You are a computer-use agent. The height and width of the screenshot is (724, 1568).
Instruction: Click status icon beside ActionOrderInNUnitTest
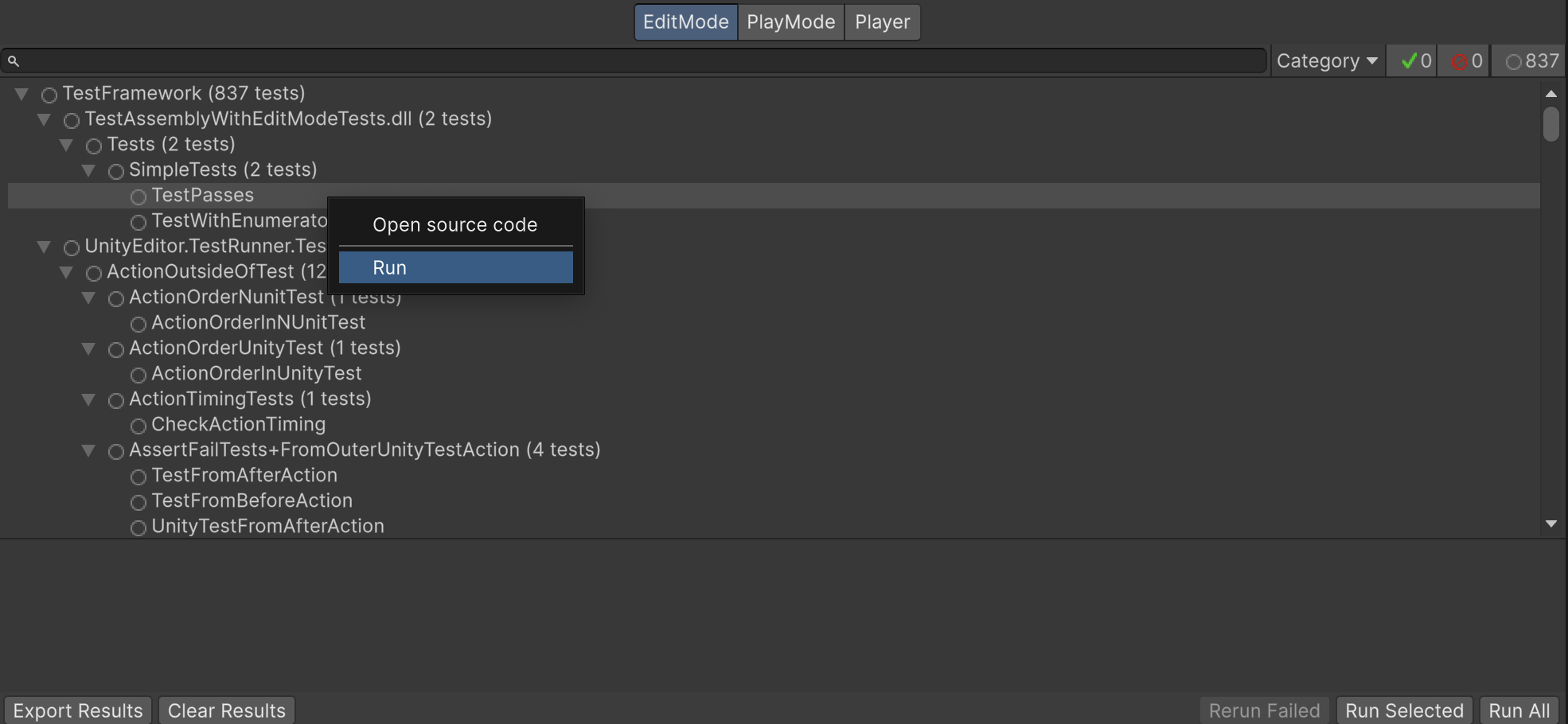coord(138,324)
